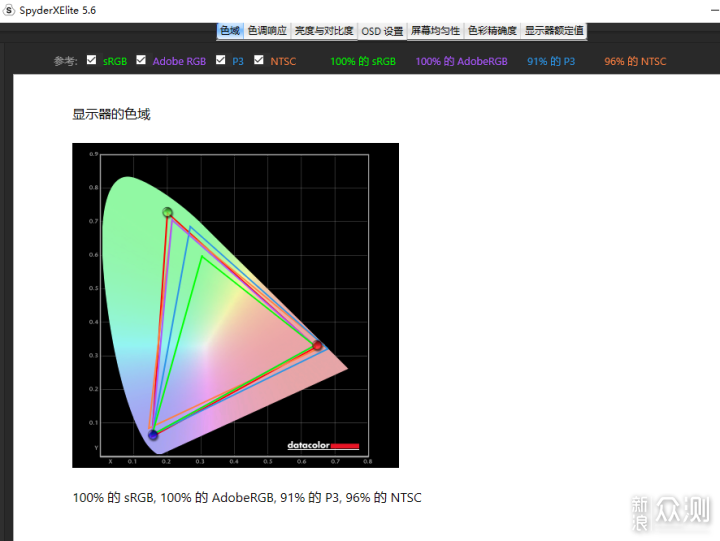Viewport: 720px width, 541px height.
Task: Open the 亮度与对比度 tab
Action: tap(324, 31)
